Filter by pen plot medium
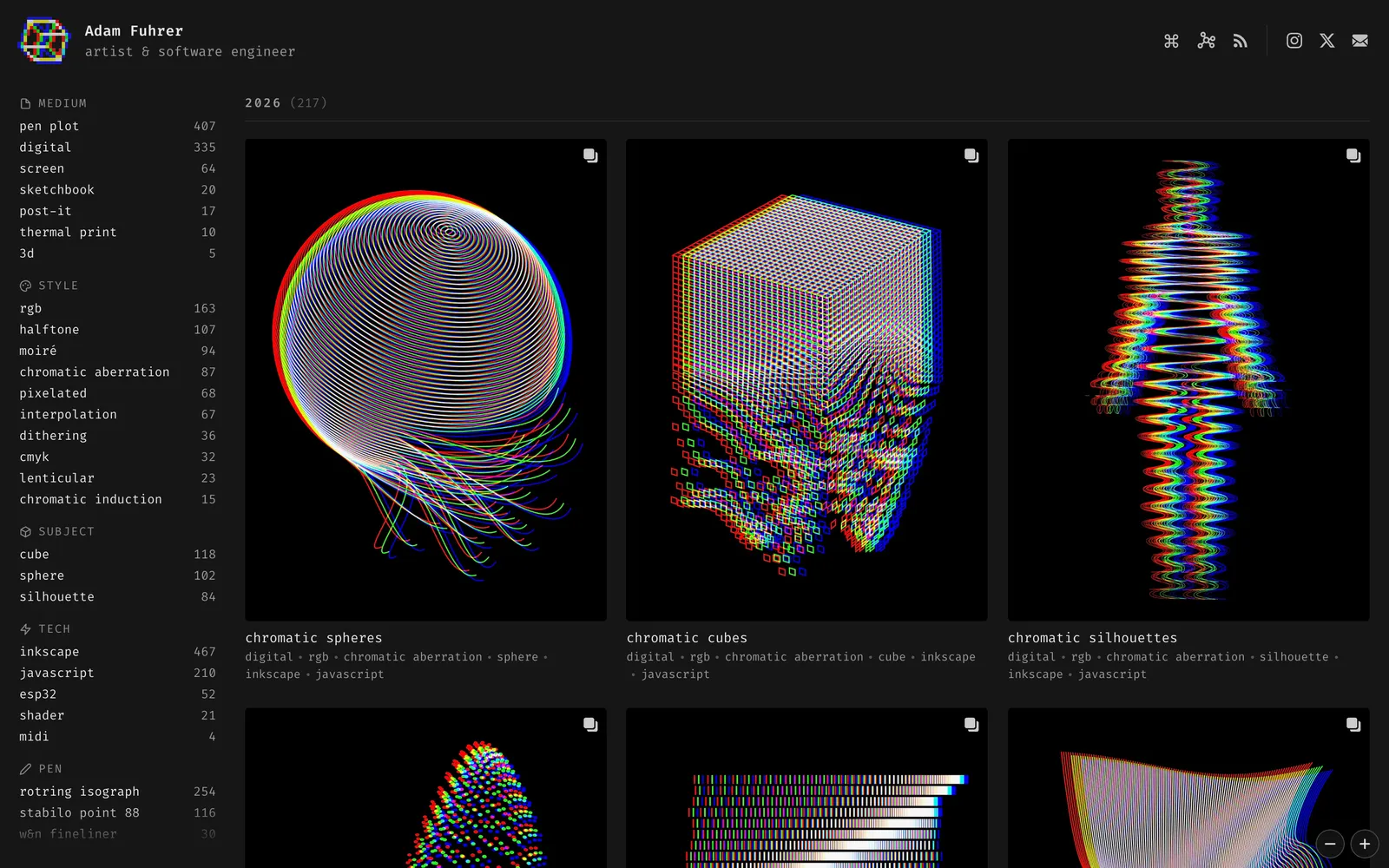This screenshot has width=1389, height=868. [117, 126]
